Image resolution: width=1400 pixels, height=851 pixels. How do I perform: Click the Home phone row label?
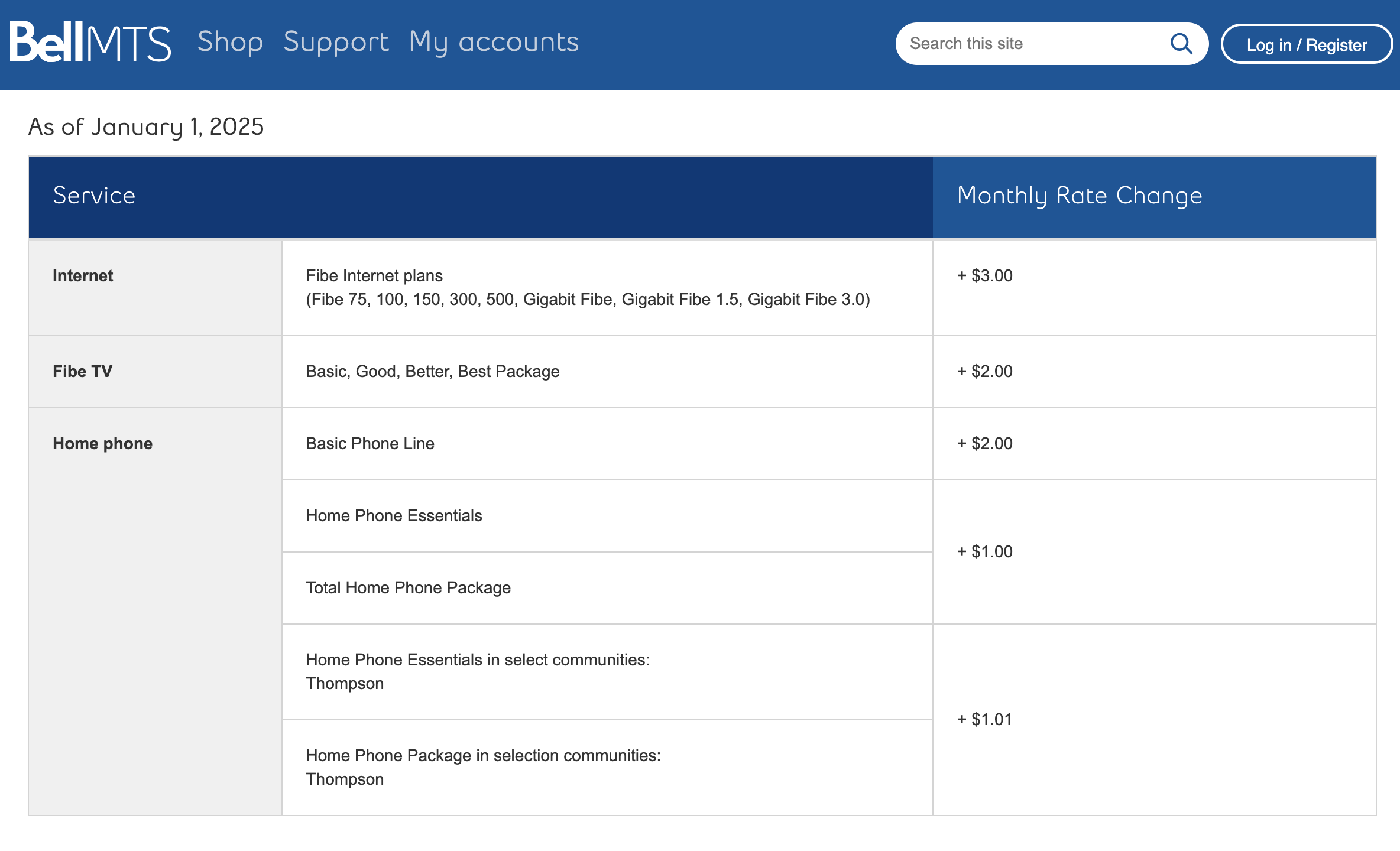(x=102, y=443)
